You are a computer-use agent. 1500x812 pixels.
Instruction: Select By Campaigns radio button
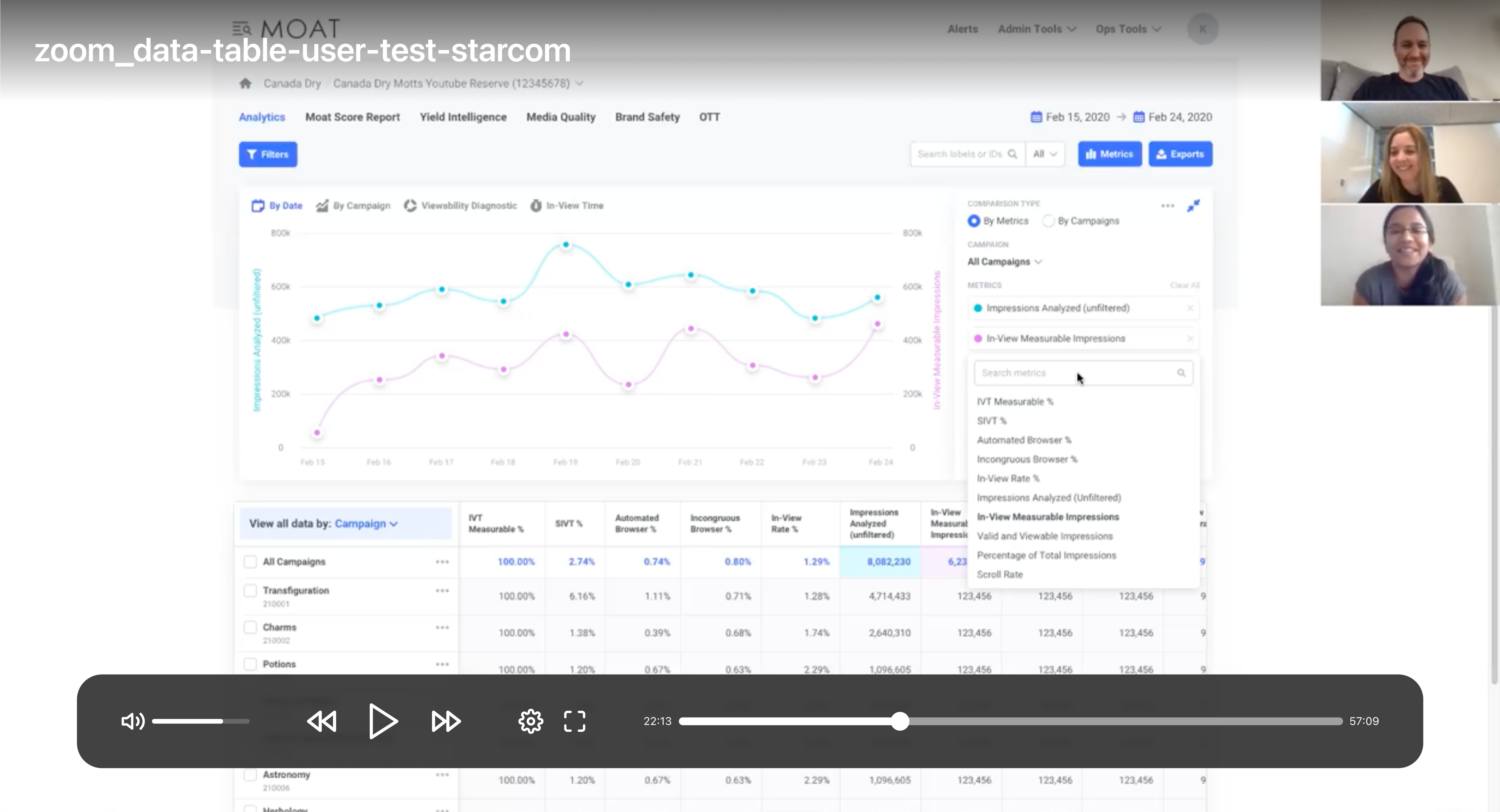click(x=1048, y=221)
